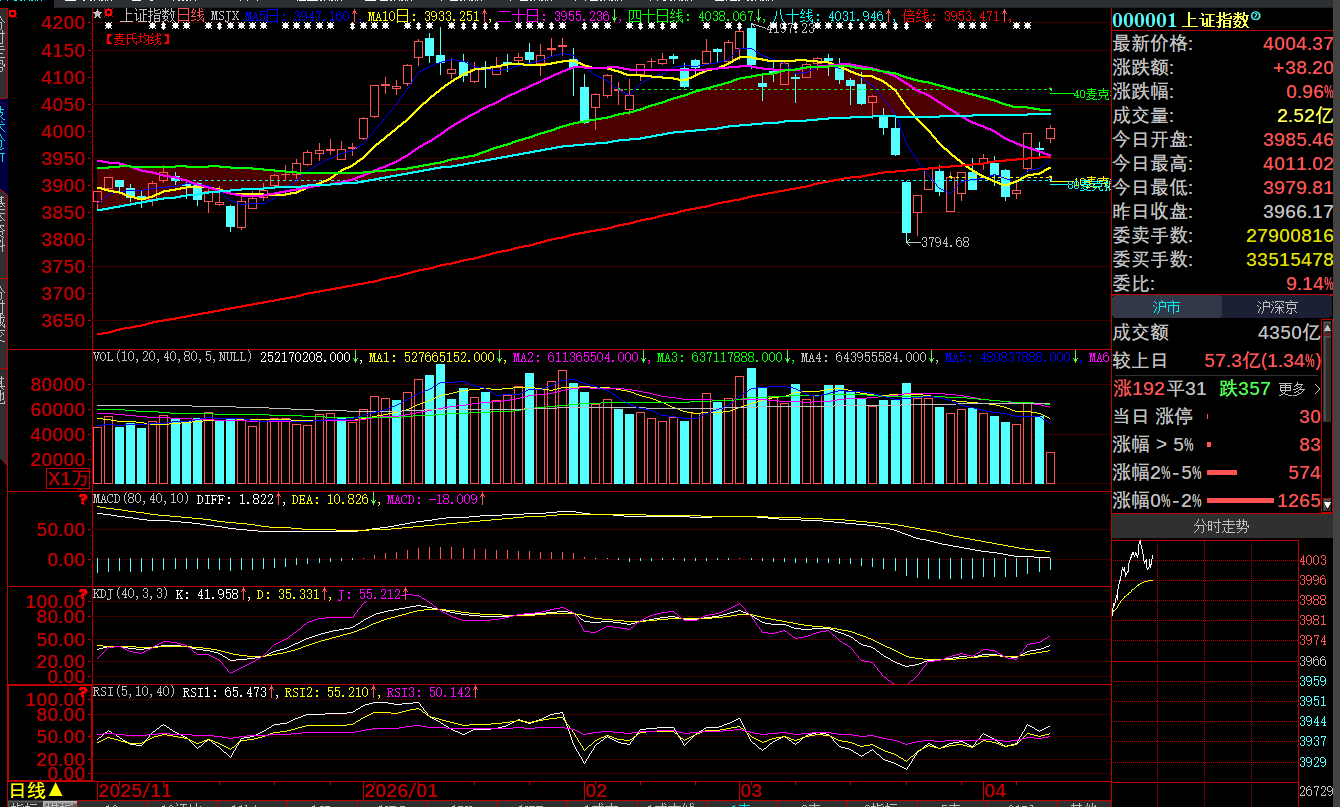Expand 更多 next to advance/decline counts
This screenshot has height=807, width=1340.
(x=1299, y=389)
